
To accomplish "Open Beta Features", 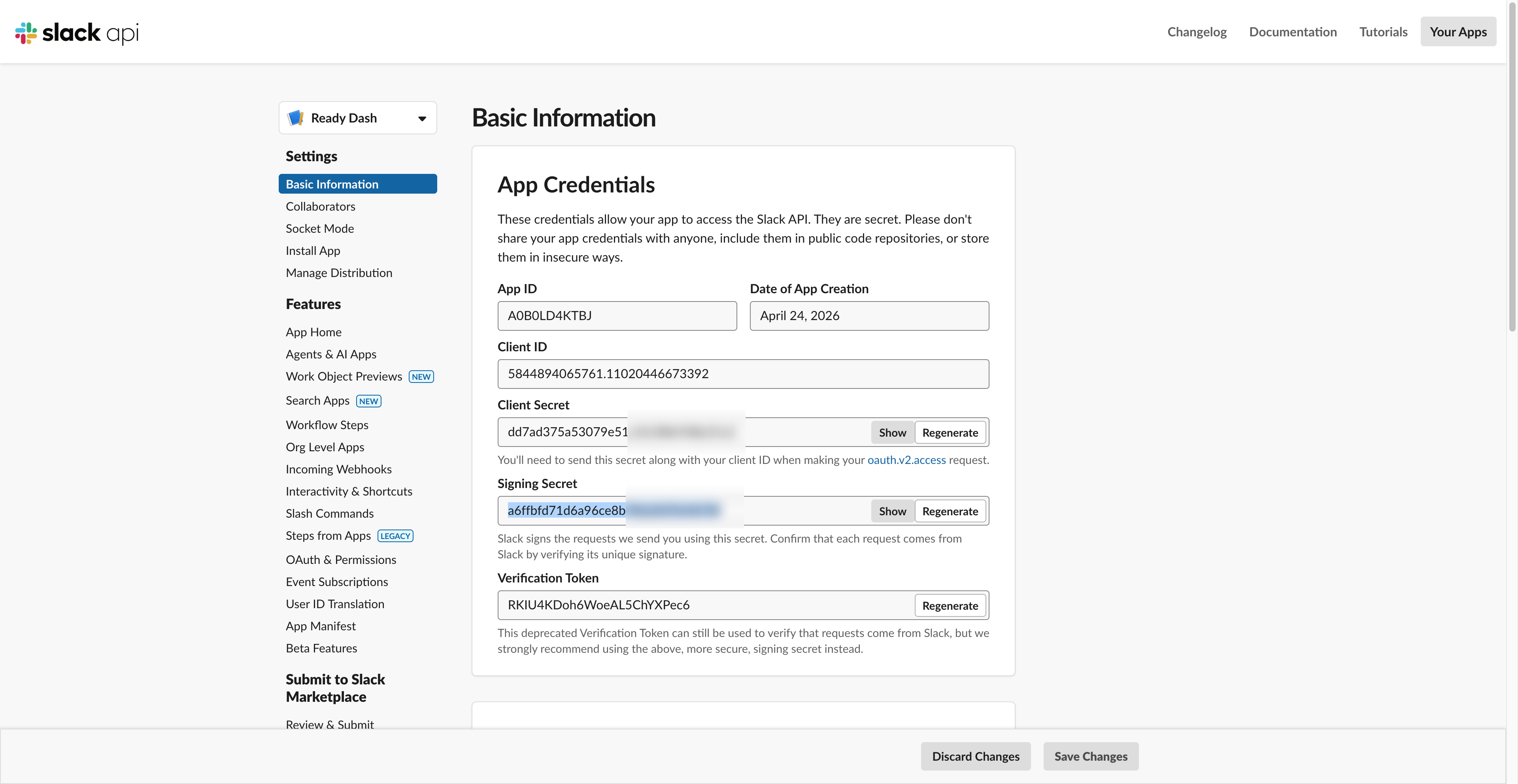I will click(x=321, y=648).
